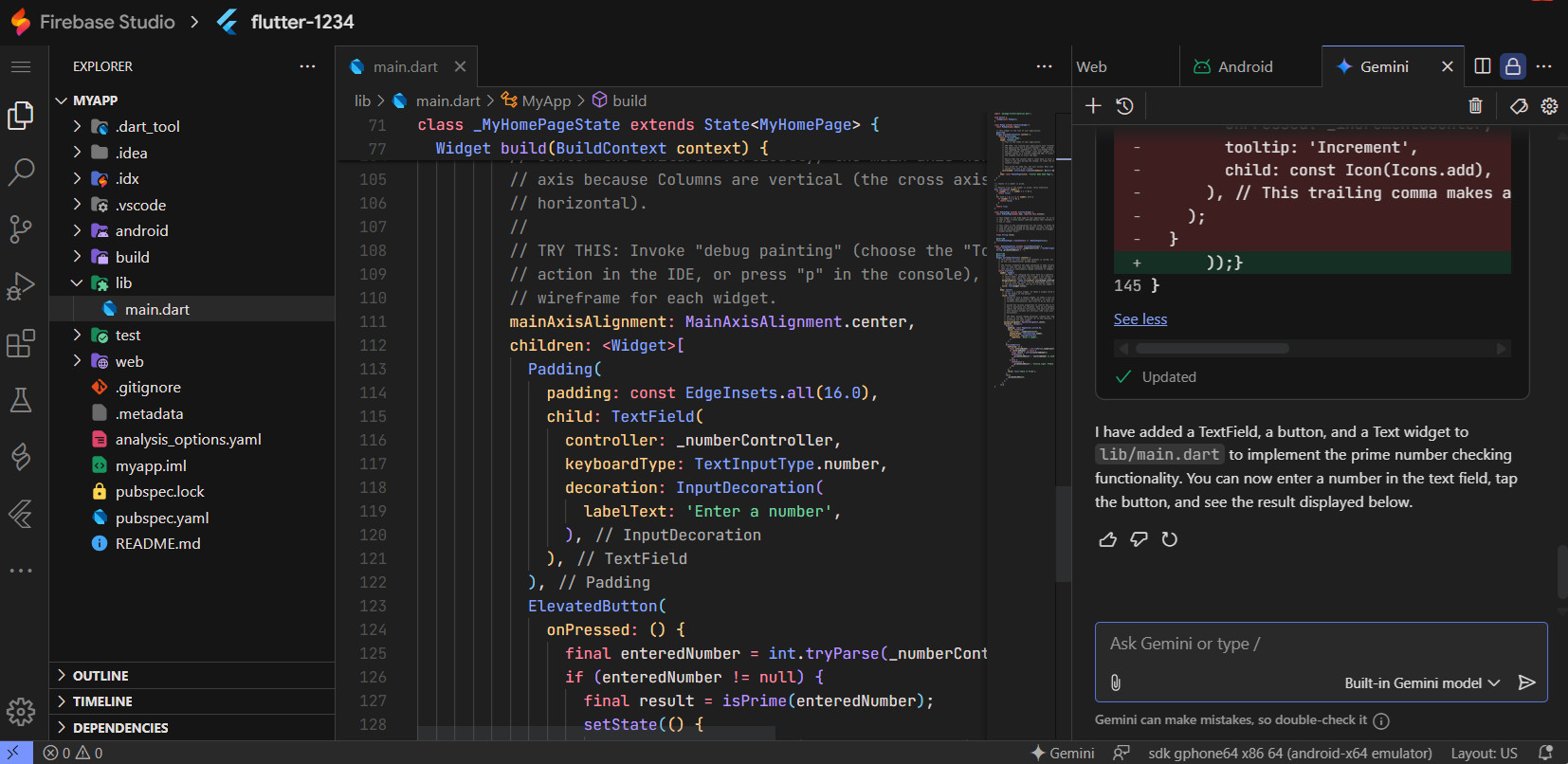Show info about Gemini mistakes
The width and height of the screenshot is (1568, 764).
(x=1381, y=721)
